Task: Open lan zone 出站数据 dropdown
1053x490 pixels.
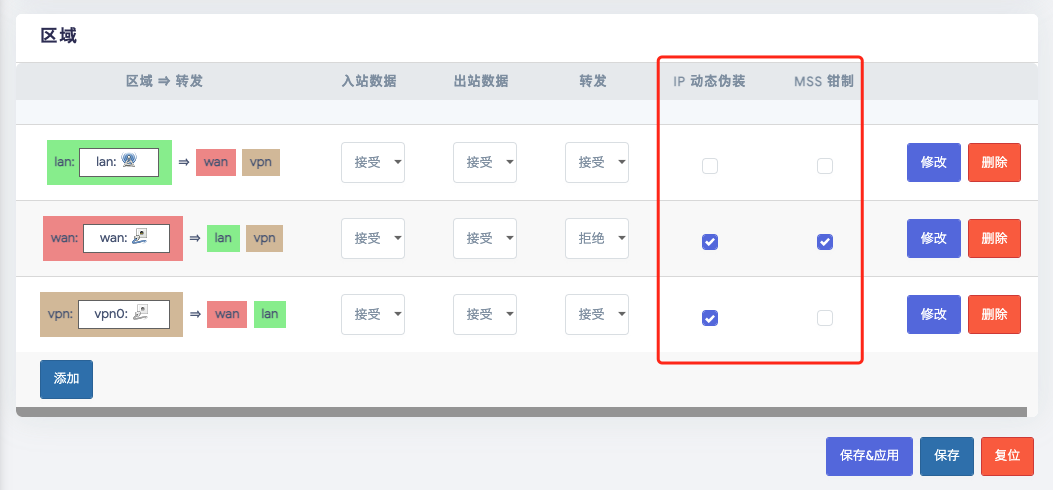Action: 485,162
